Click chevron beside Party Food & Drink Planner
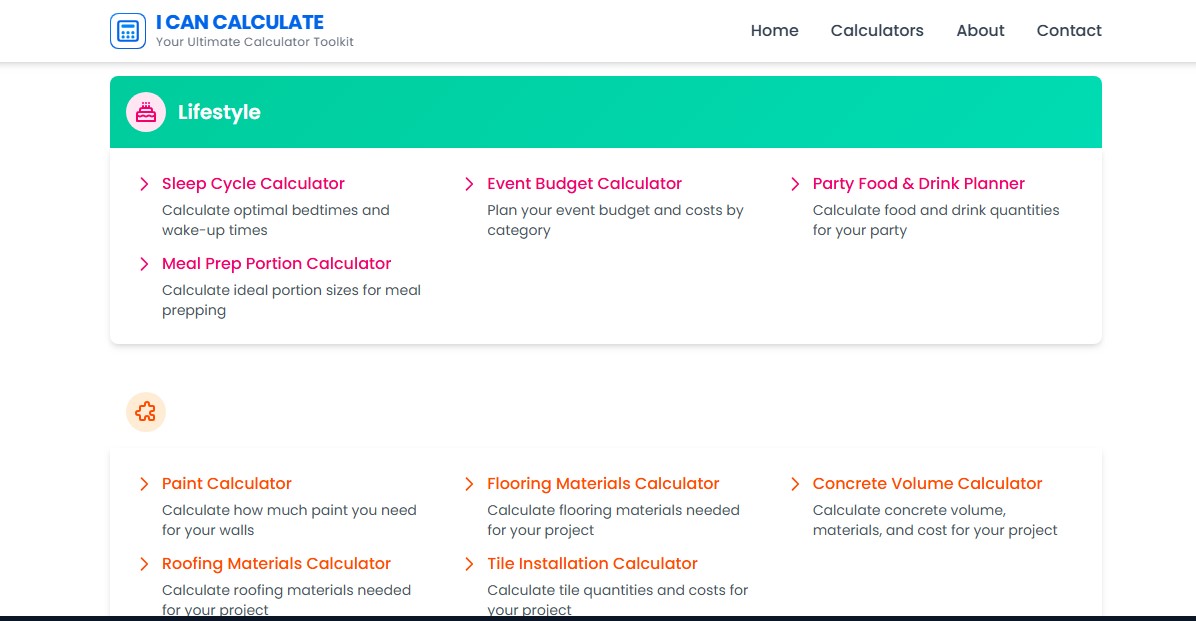 [795, 184]
